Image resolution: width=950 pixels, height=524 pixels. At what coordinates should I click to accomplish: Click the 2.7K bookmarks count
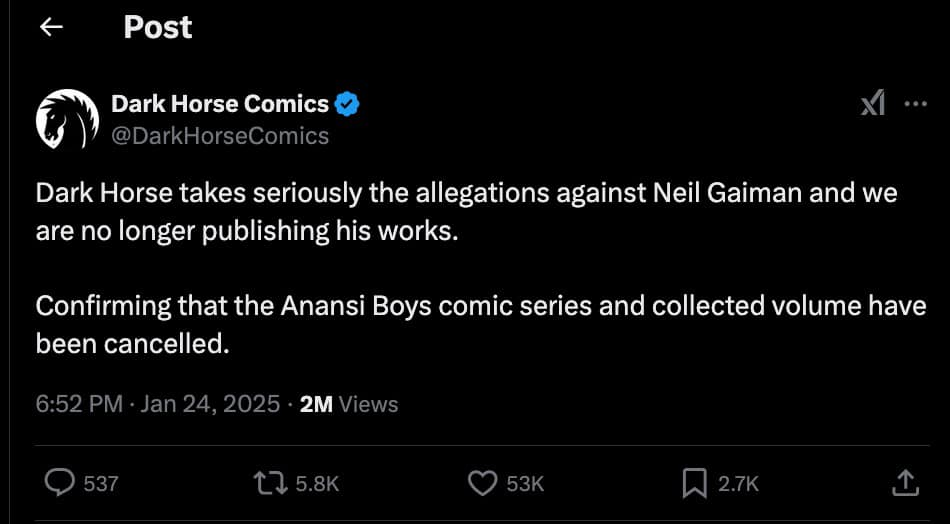point(738,483)
